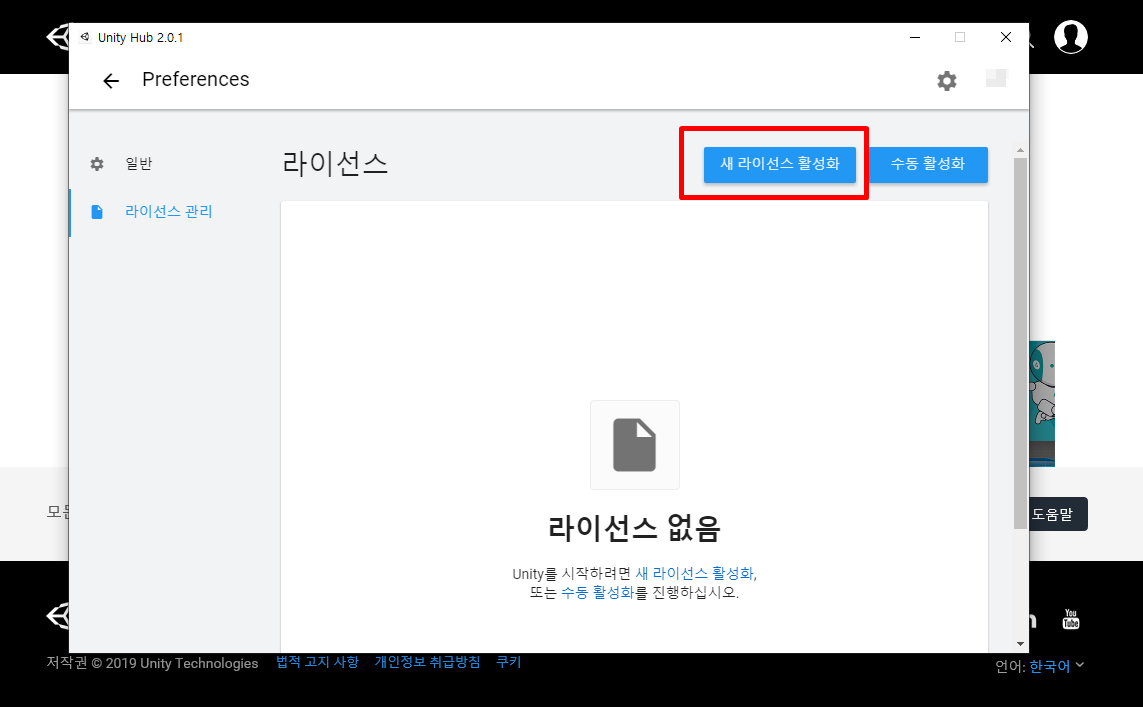Click the license document icon in sidebar
This screenshot has width=1143, height=707.
pyautogui.click(x=97, y=212)
